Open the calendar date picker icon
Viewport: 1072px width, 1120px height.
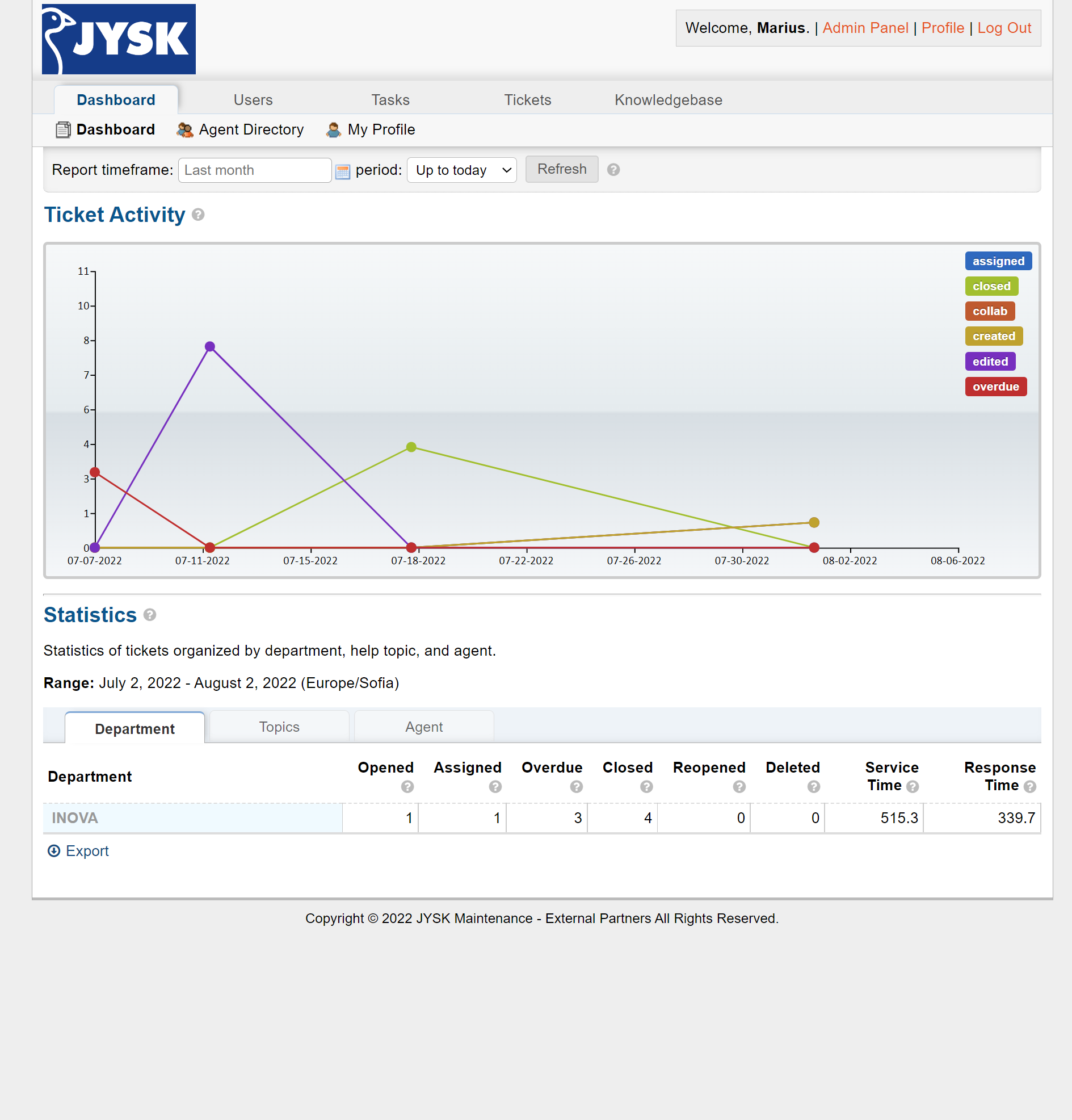pyautogui.click(x=342, y=171)
